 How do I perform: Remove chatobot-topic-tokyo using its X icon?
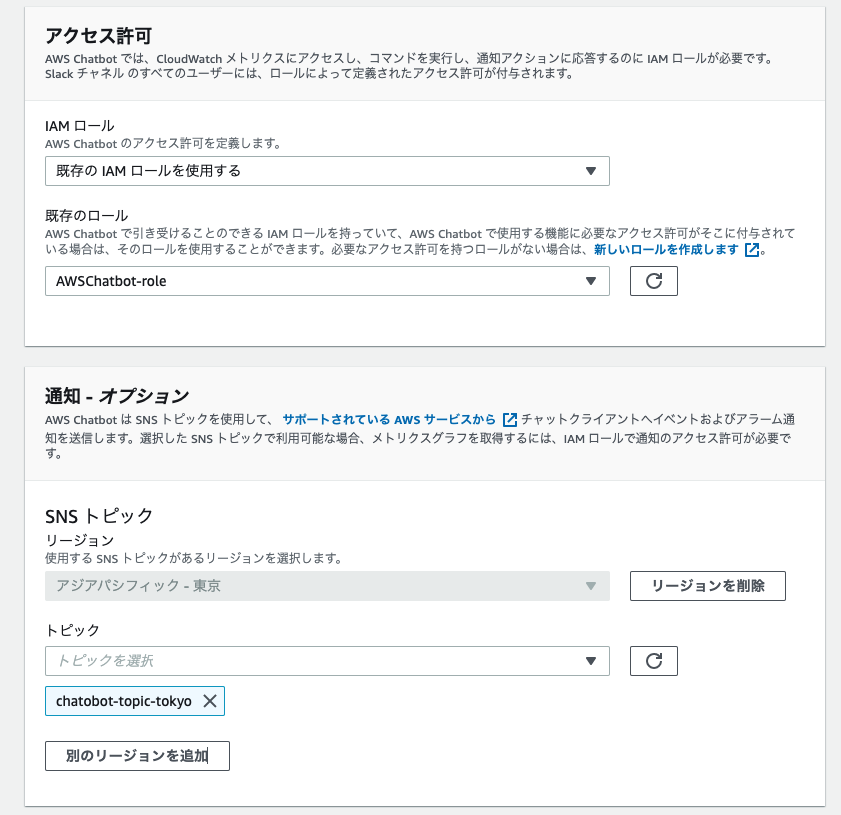click(209, 701)
